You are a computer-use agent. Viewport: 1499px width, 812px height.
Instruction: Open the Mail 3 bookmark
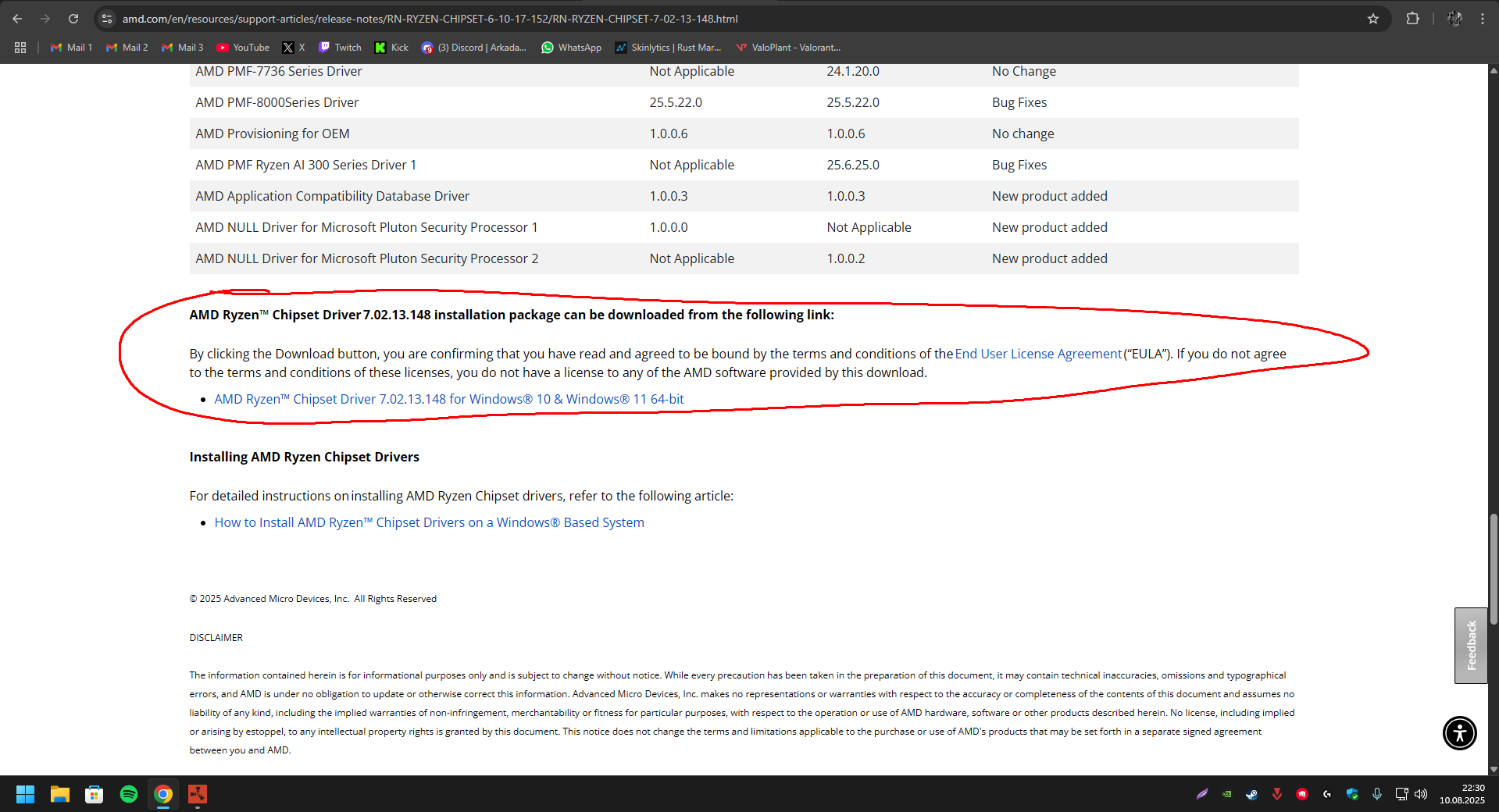pyautogui.click(x=182, y=48)
